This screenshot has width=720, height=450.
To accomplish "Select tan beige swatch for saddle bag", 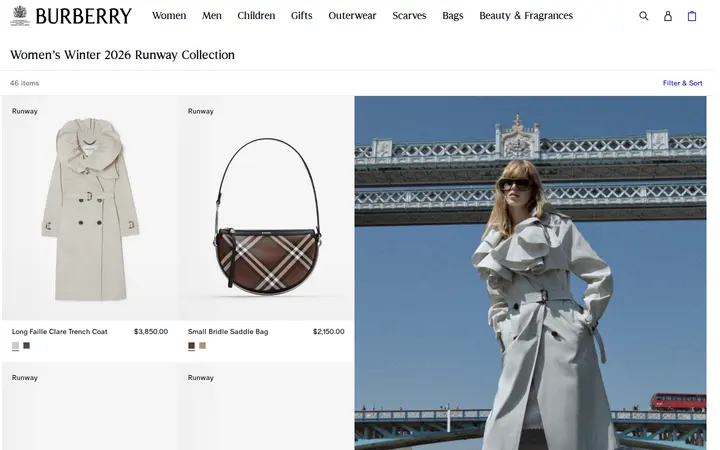I will click(202, 346).
